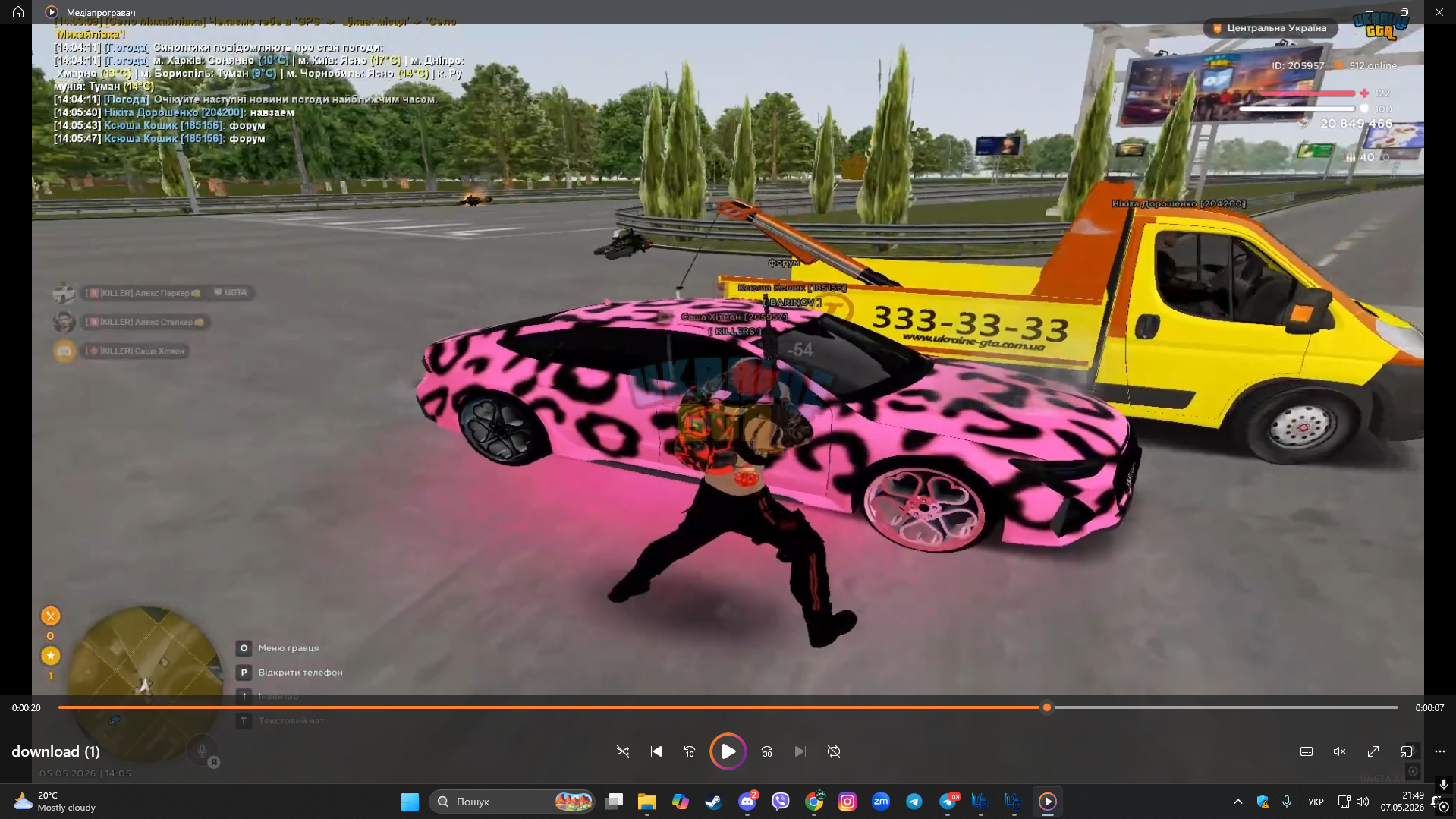Click the elapsed time 0:00:20

[x=27, y=708]
